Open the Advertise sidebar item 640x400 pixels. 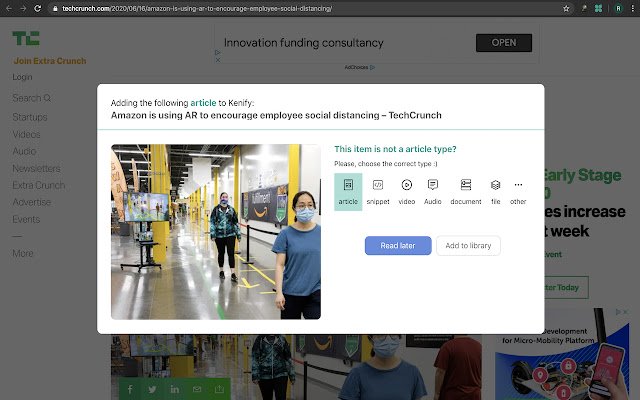tap(31, 202)
